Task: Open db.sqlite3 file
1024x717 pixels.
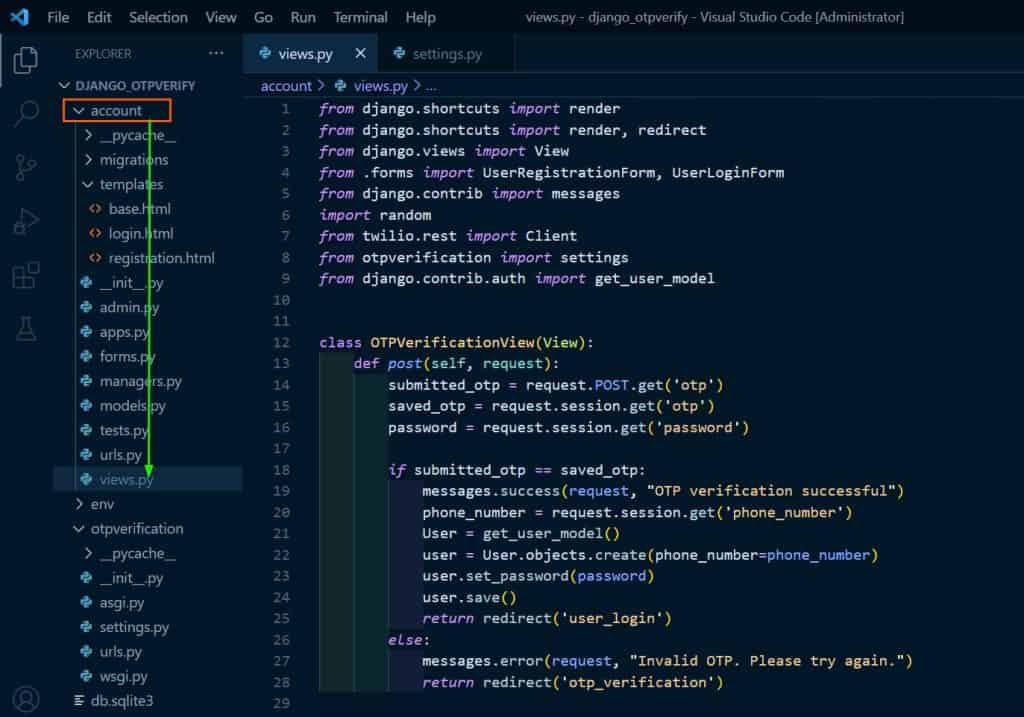Action: [x=121, y=701]
